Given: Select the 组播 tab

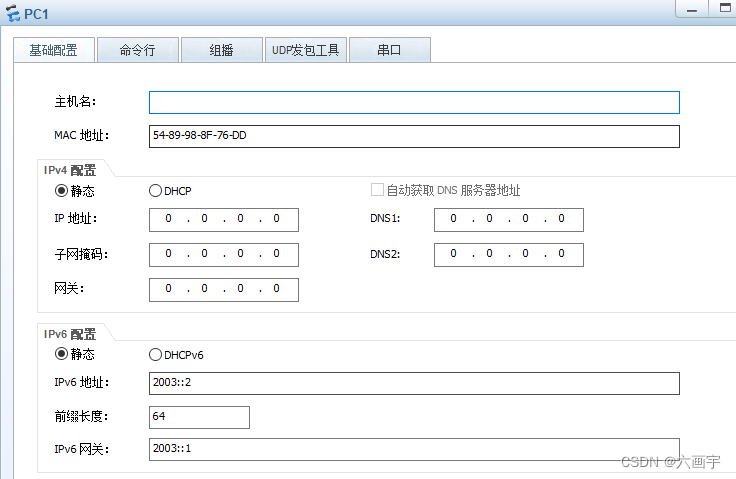Looking at the screenshot, I should pyautogui.click(x=222, y=50).
